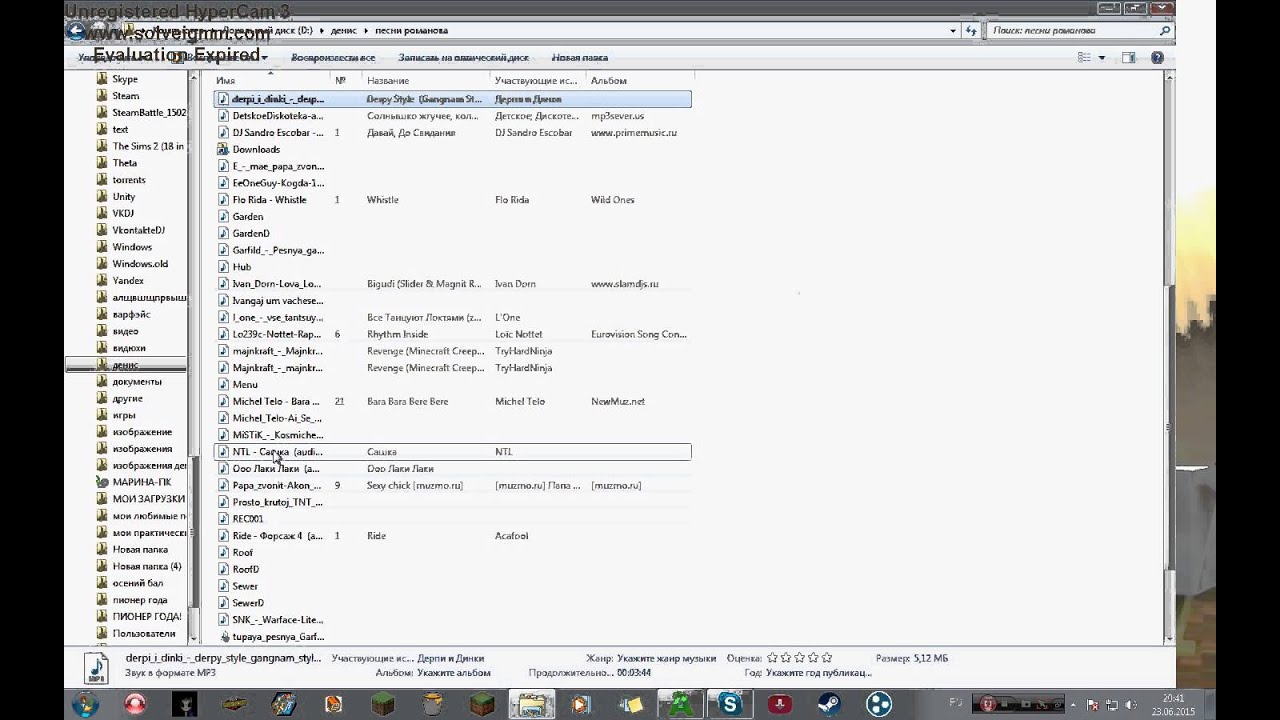Open the view options dropdown arrow
Viewport: 1280px width, 720px height.
(x=1102, y=58)
